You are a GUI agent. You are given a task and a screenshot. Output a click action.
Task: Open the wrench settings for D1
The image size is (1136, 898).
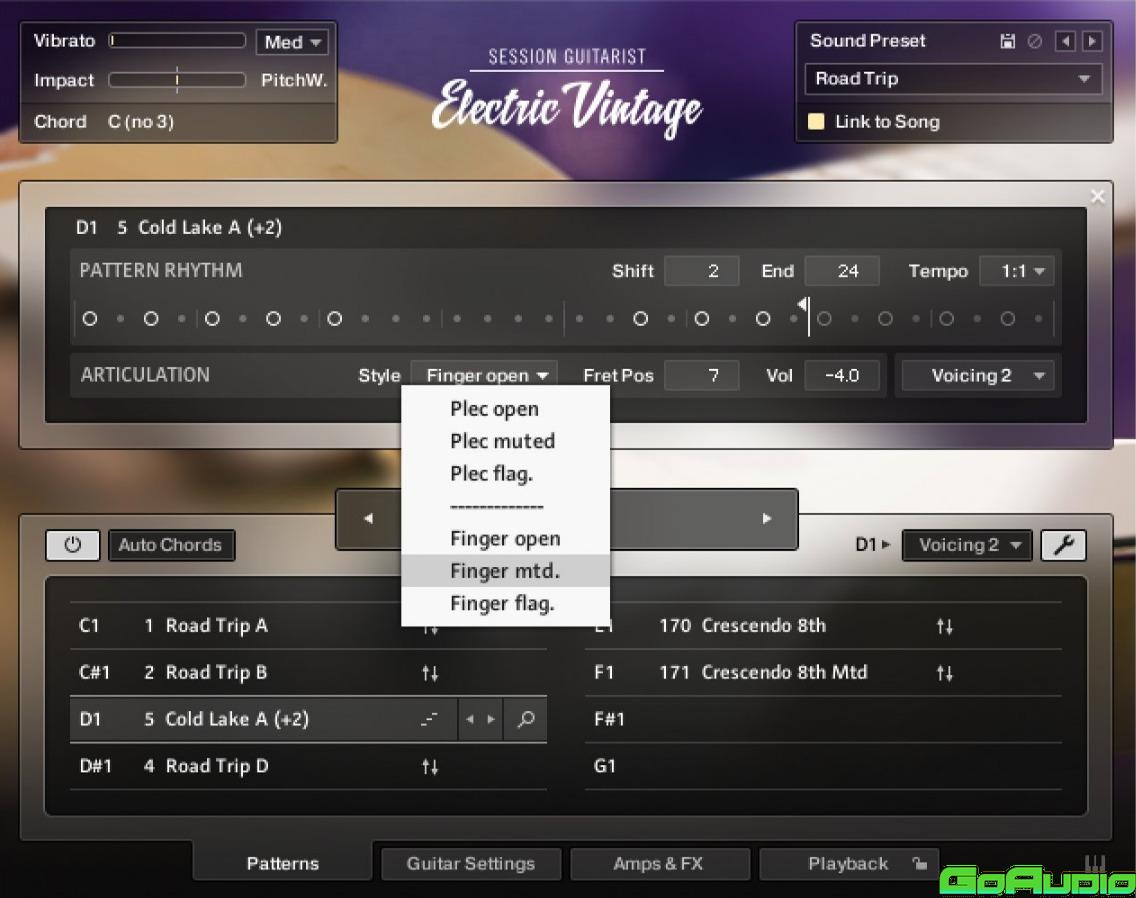click(x=1064, y=545)
